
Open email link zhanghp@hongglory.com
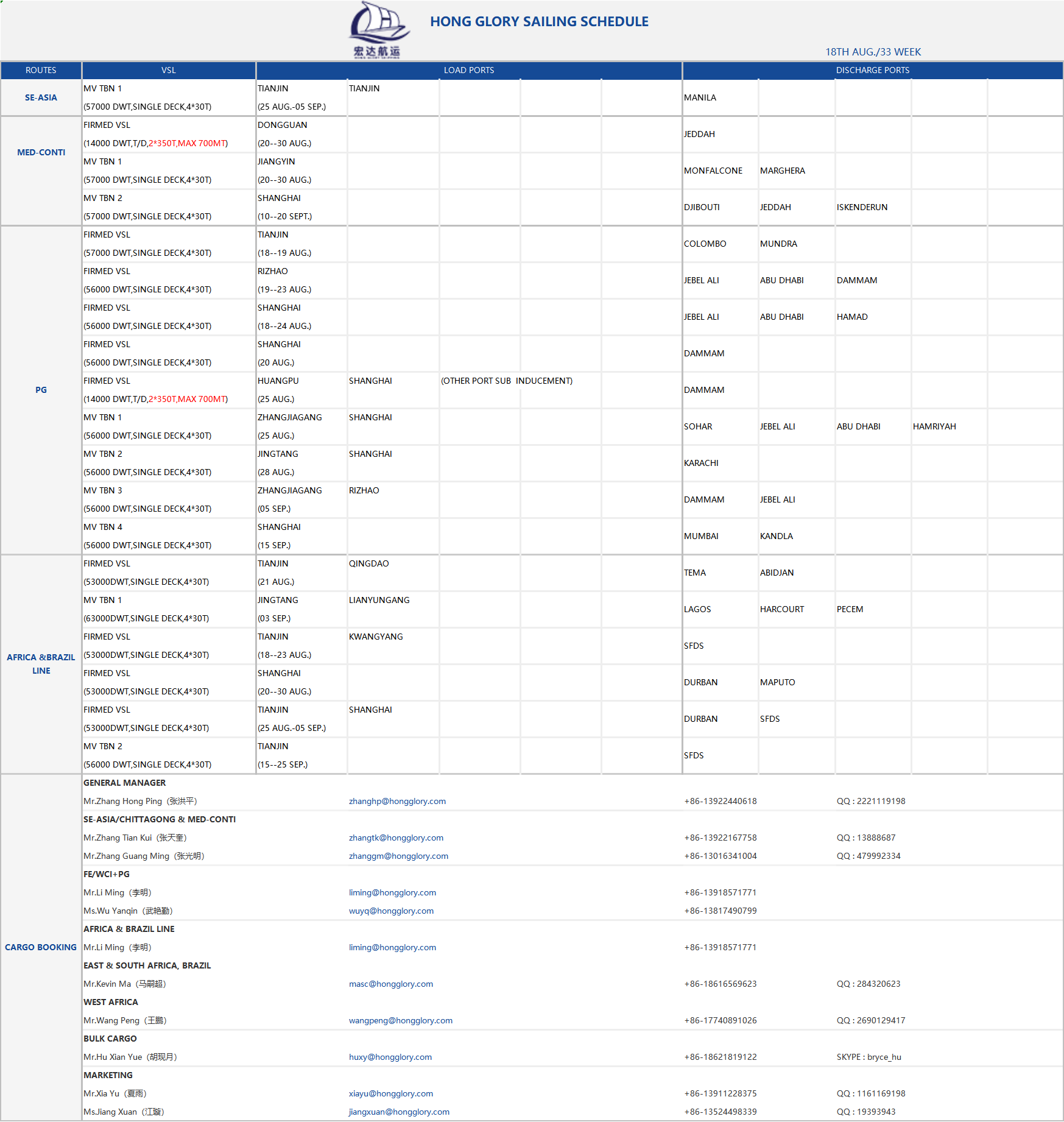point(397,801)
